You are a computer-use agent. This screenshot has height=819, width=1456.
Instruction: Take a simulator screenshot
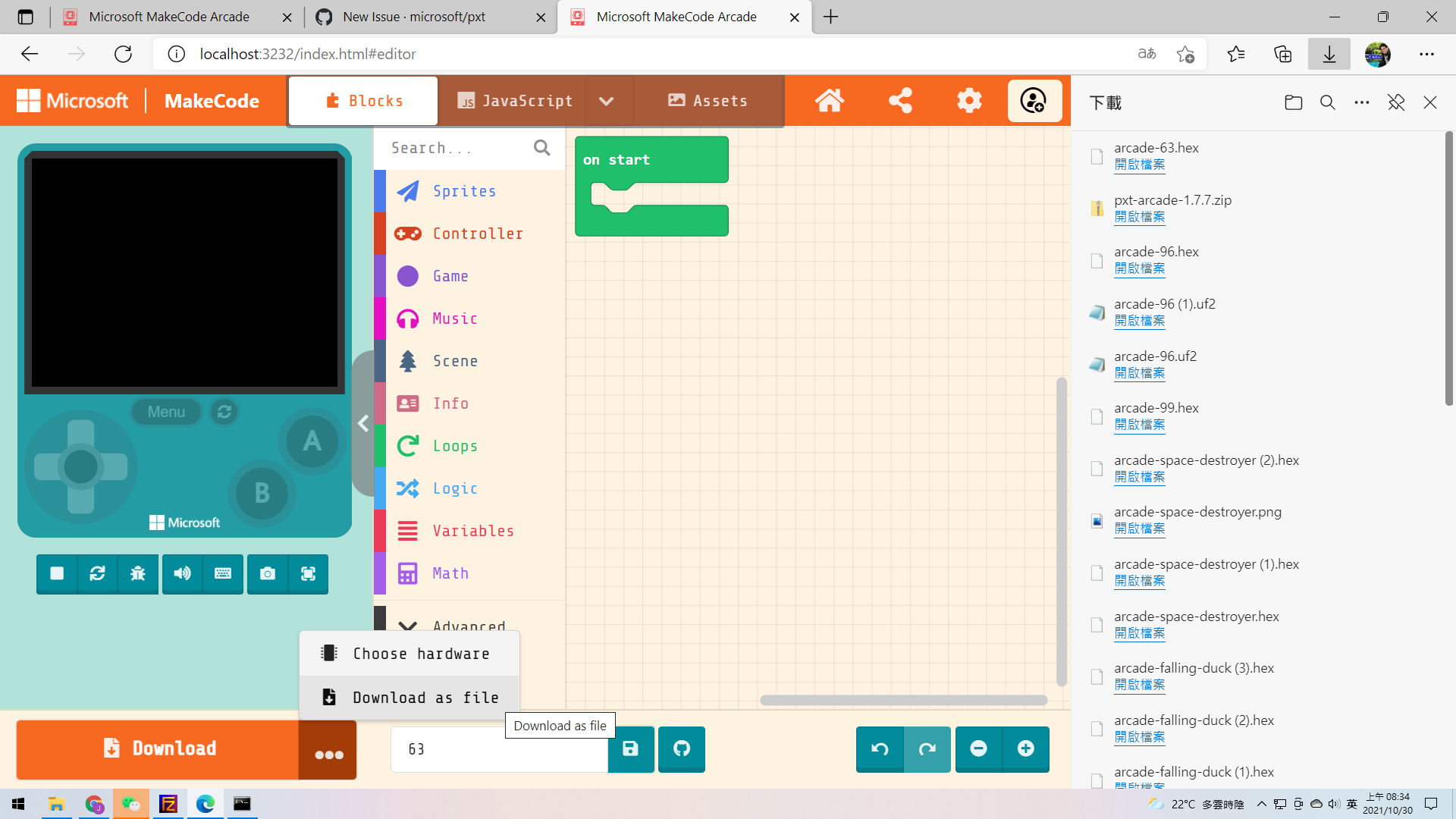(267, 574)
